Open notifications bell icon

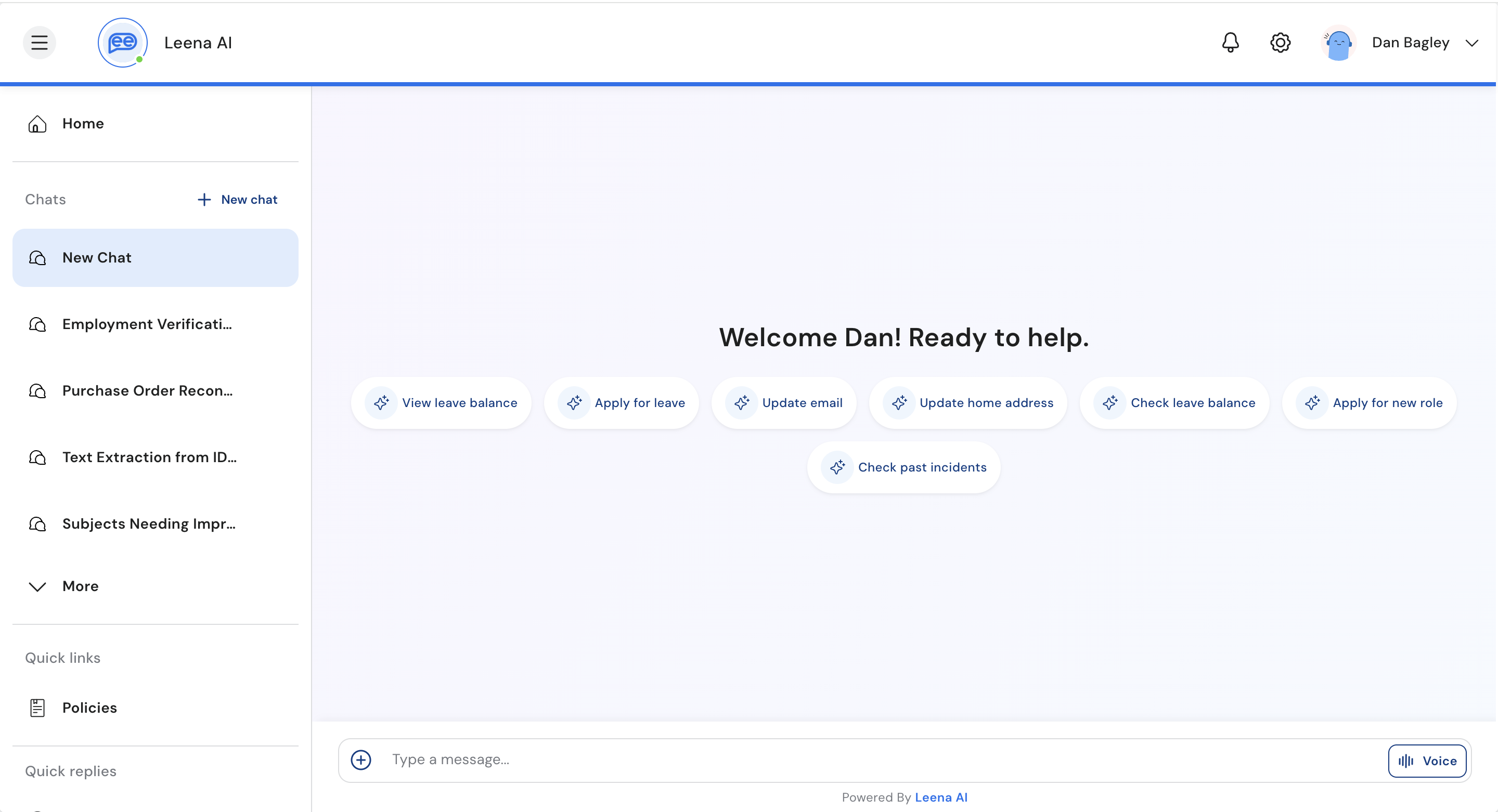[x=1230, y=43]
